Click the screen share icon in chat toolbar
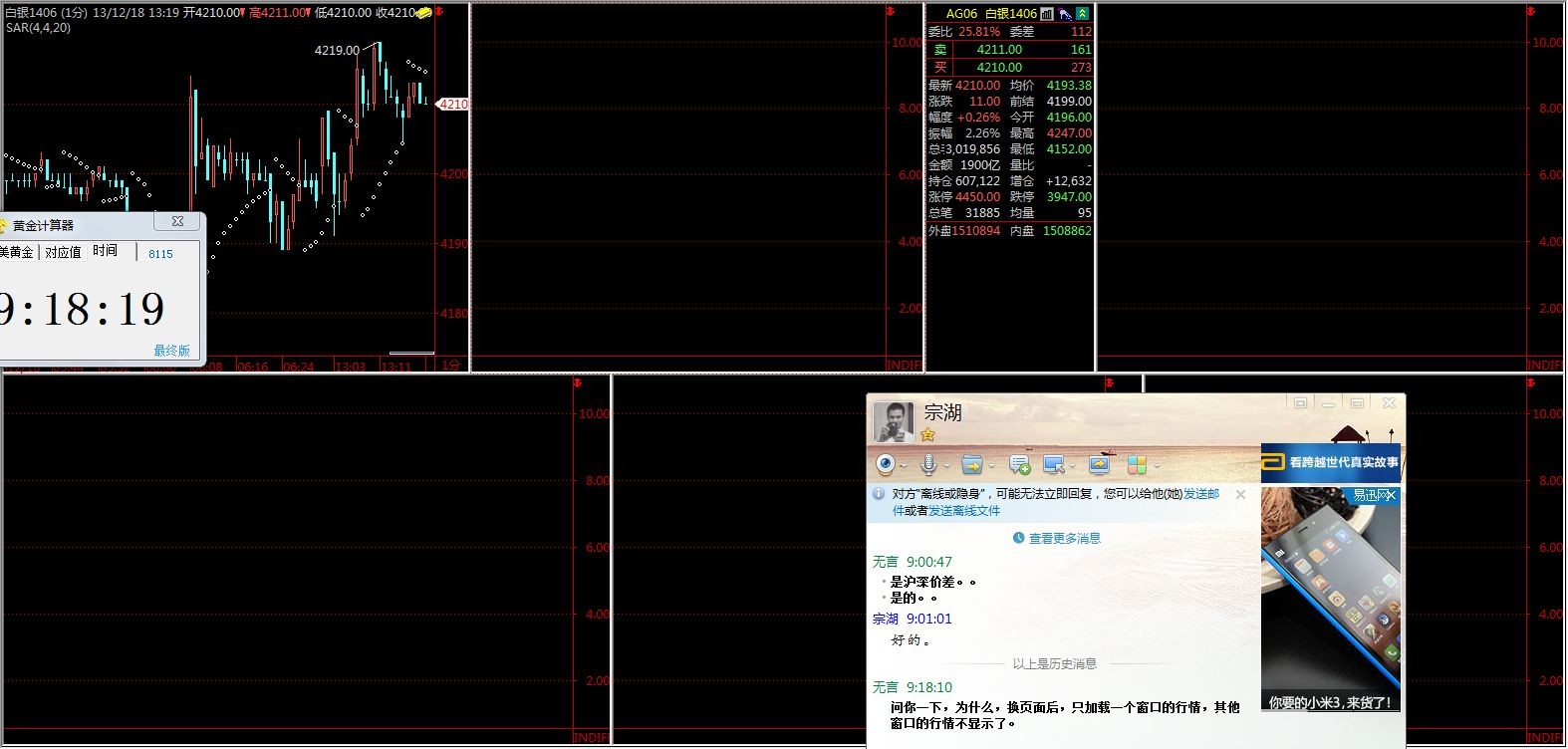 1099,464
